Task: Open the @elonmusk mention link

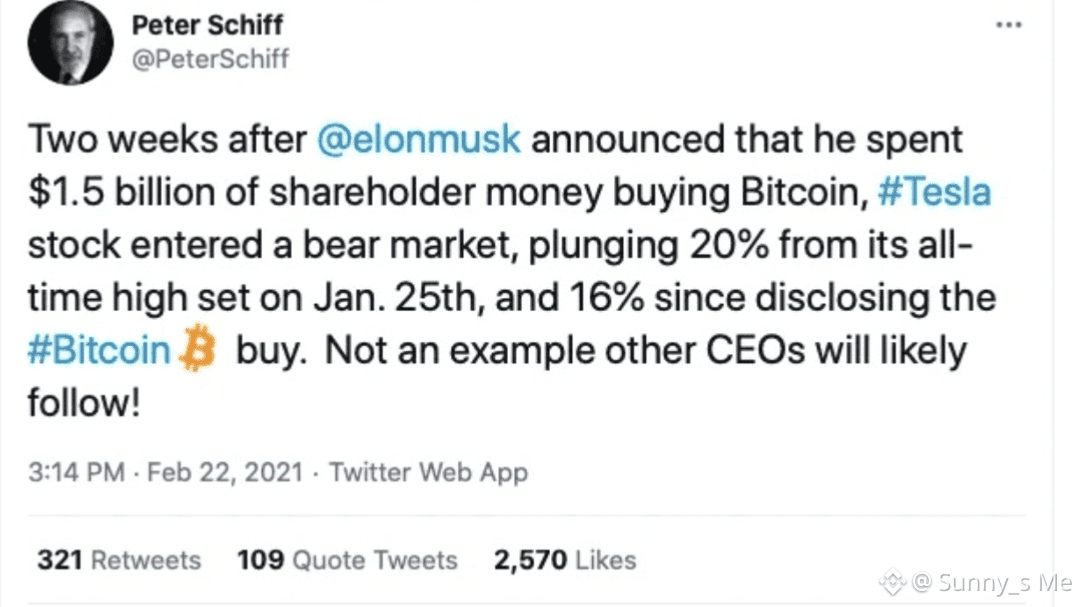Action: 419,139
